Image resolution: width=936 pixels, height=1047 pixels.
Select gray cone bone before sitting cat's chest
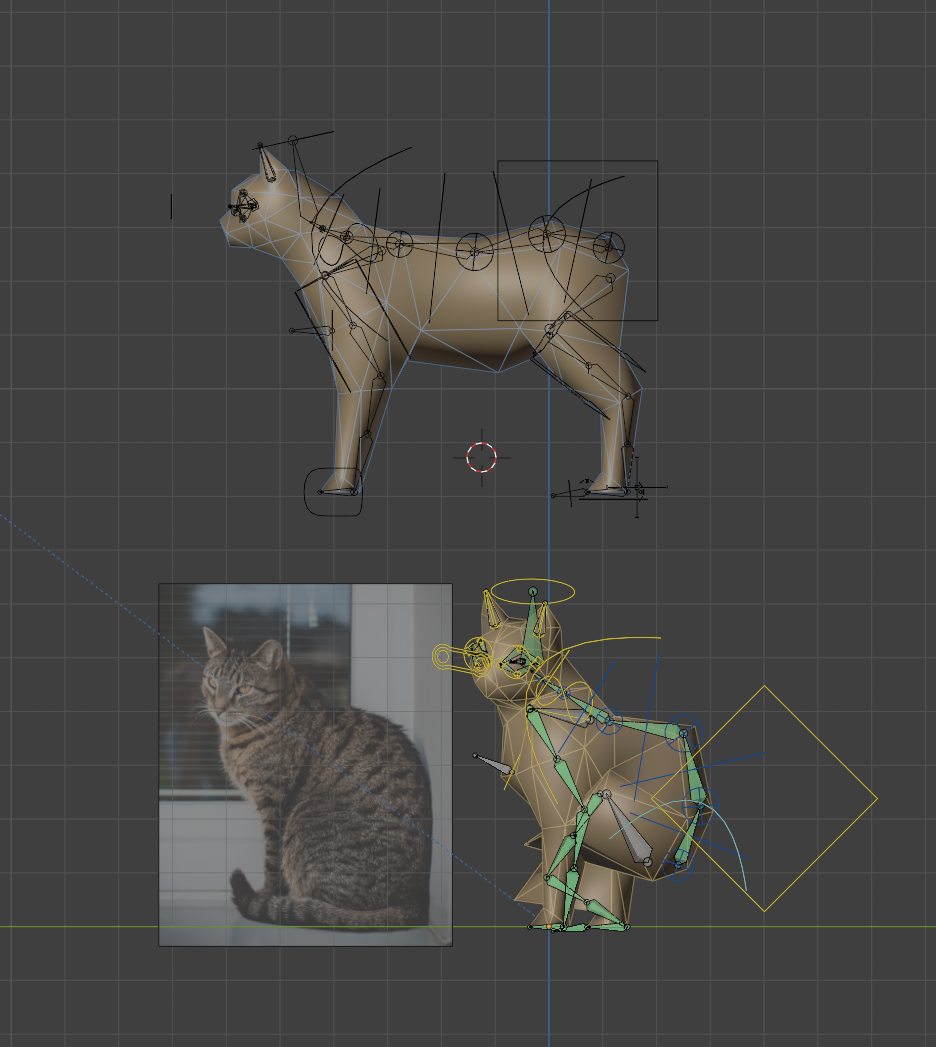[x=494, y=765]
